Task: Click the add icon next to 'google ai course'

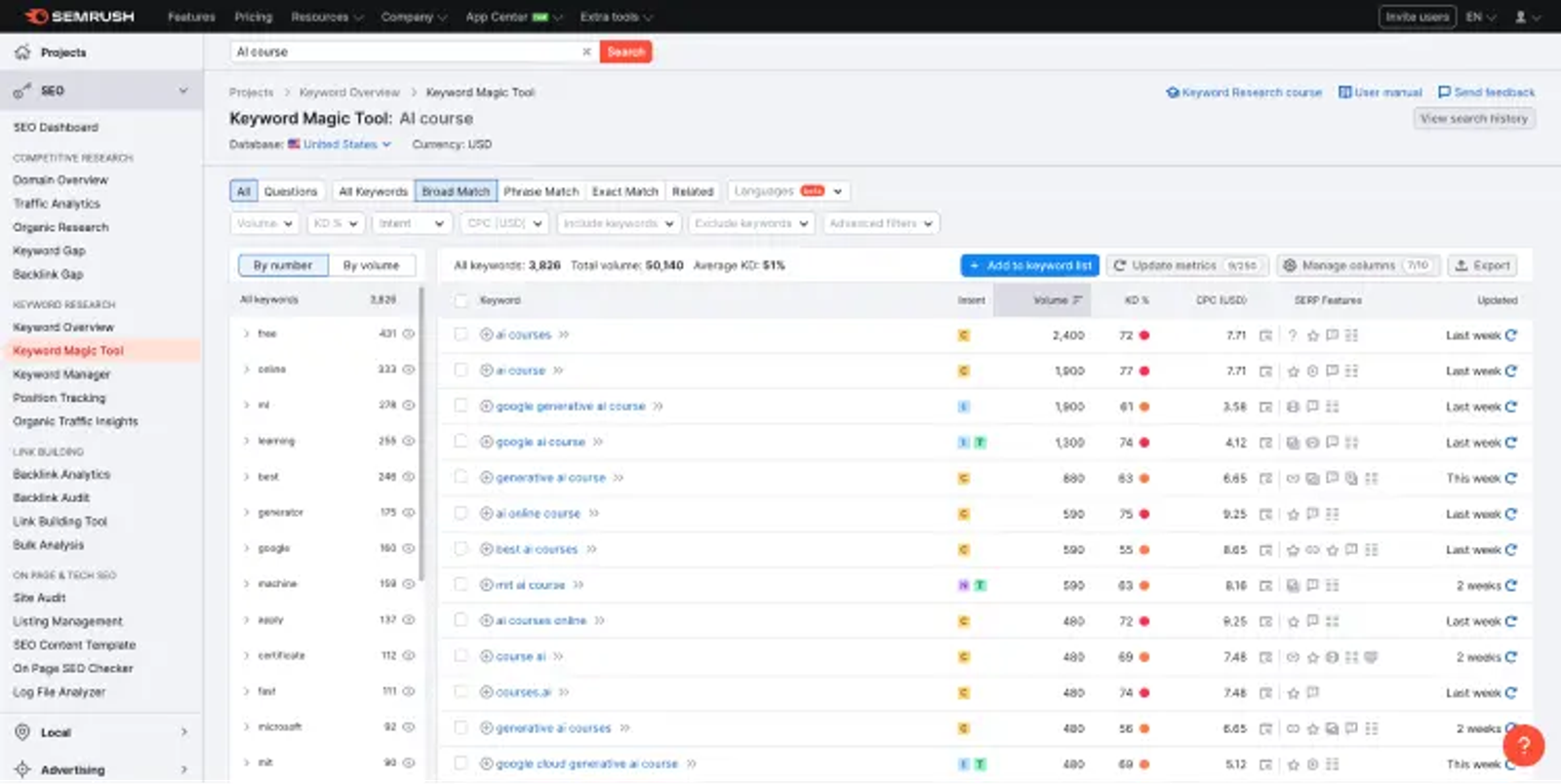Action: pos(486,442)
